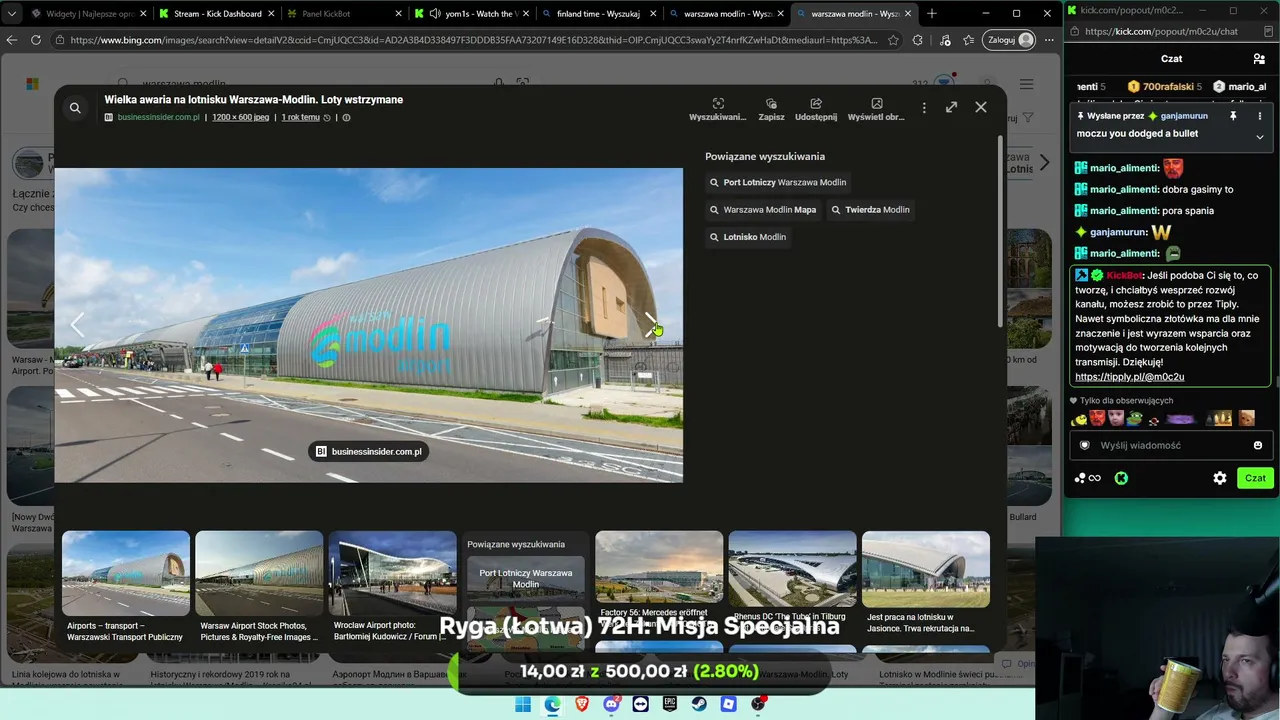The height and width of the screenshot is (720, 1280).
Task: Open Discord from the taskbar
Action: [611, 704]
